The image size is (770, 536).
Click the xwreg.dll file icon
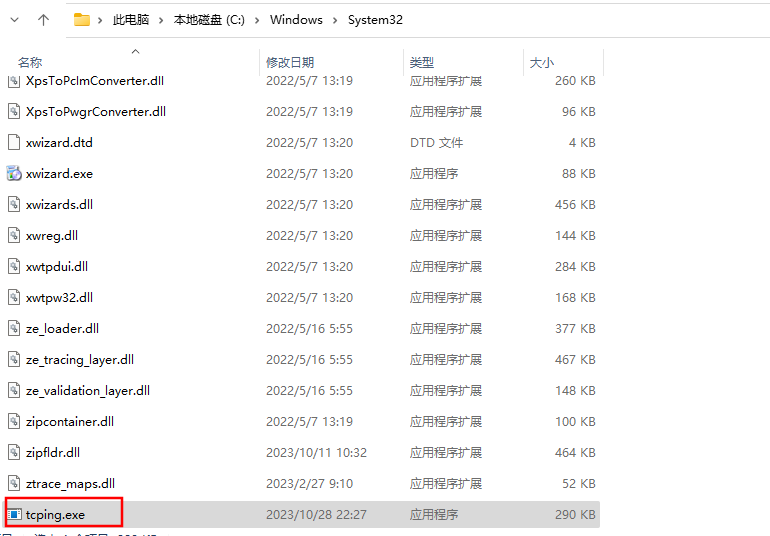(x=14, y=236)
